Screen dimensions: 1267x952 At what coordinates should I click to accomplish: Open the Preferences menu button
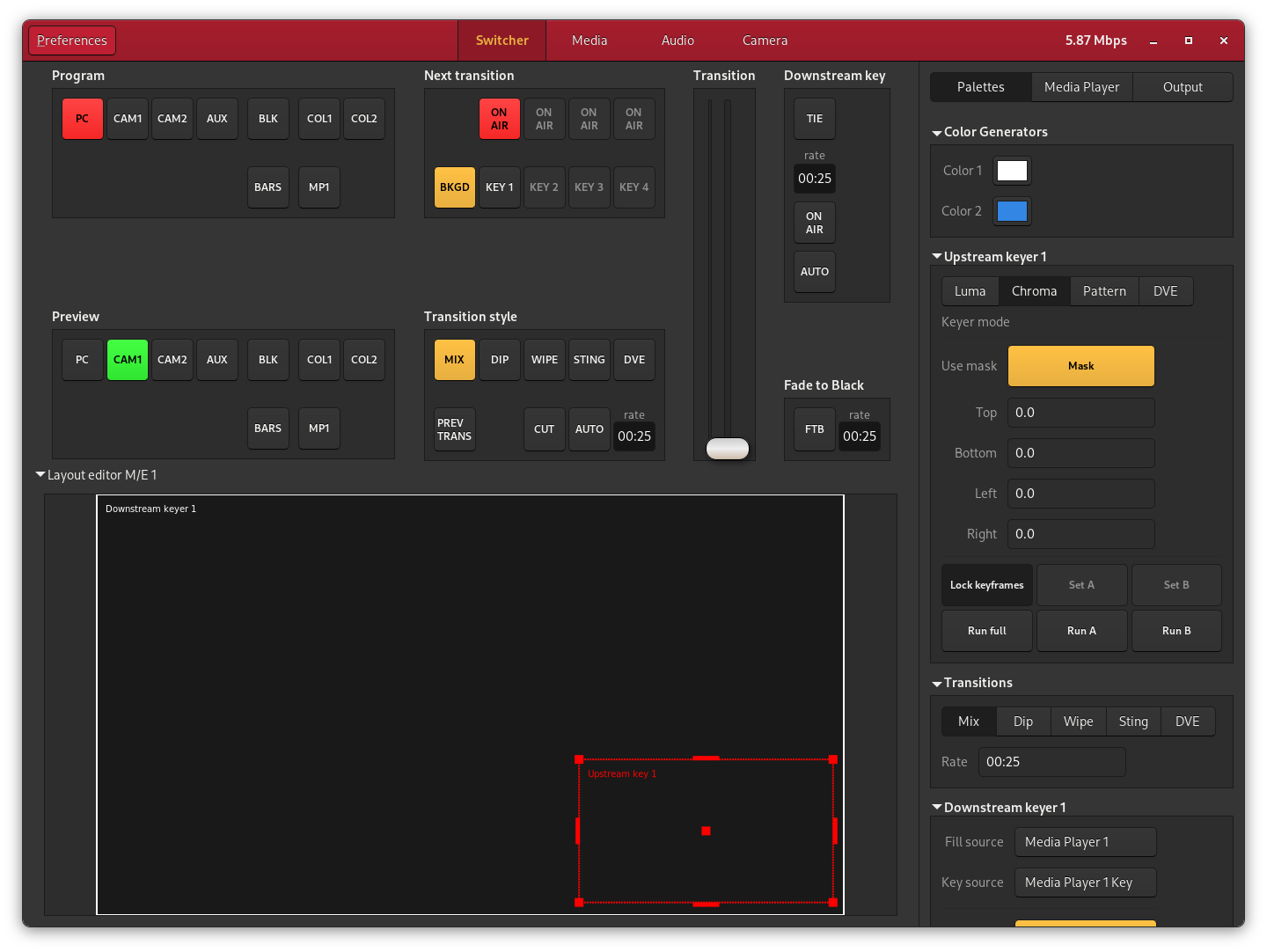point(72,40)
